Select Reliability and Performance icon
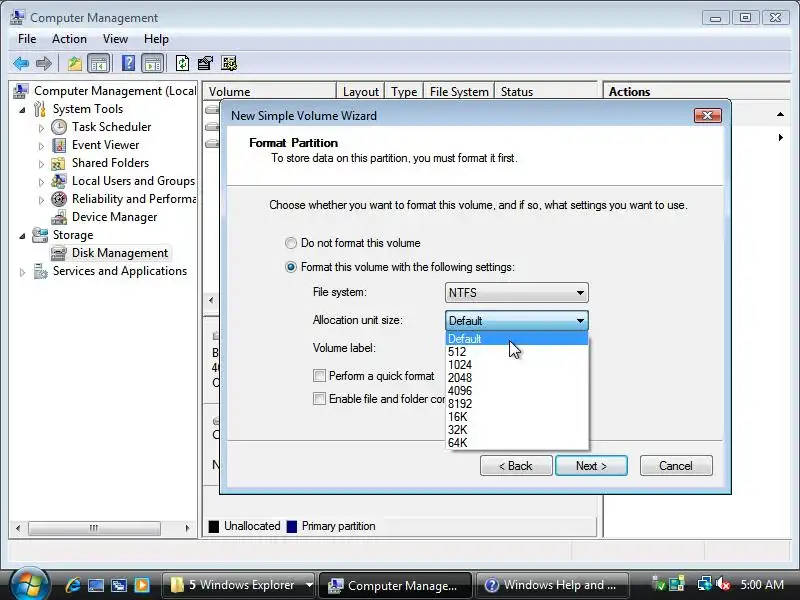 [x=59, y=199]
